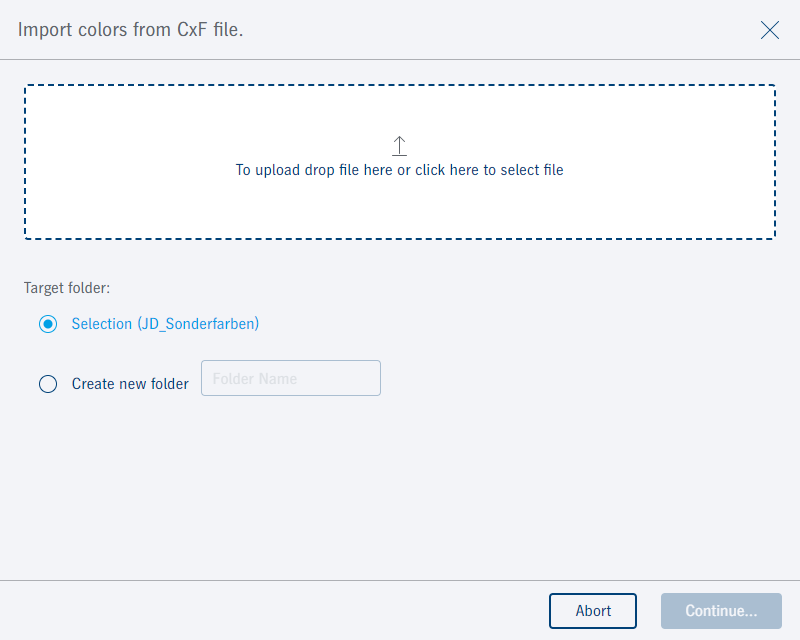This screenshot has height=640, width=800.
Task: Click the "Selection (JD_Sonderfarben)" label text
Action: tap(165, 324)
